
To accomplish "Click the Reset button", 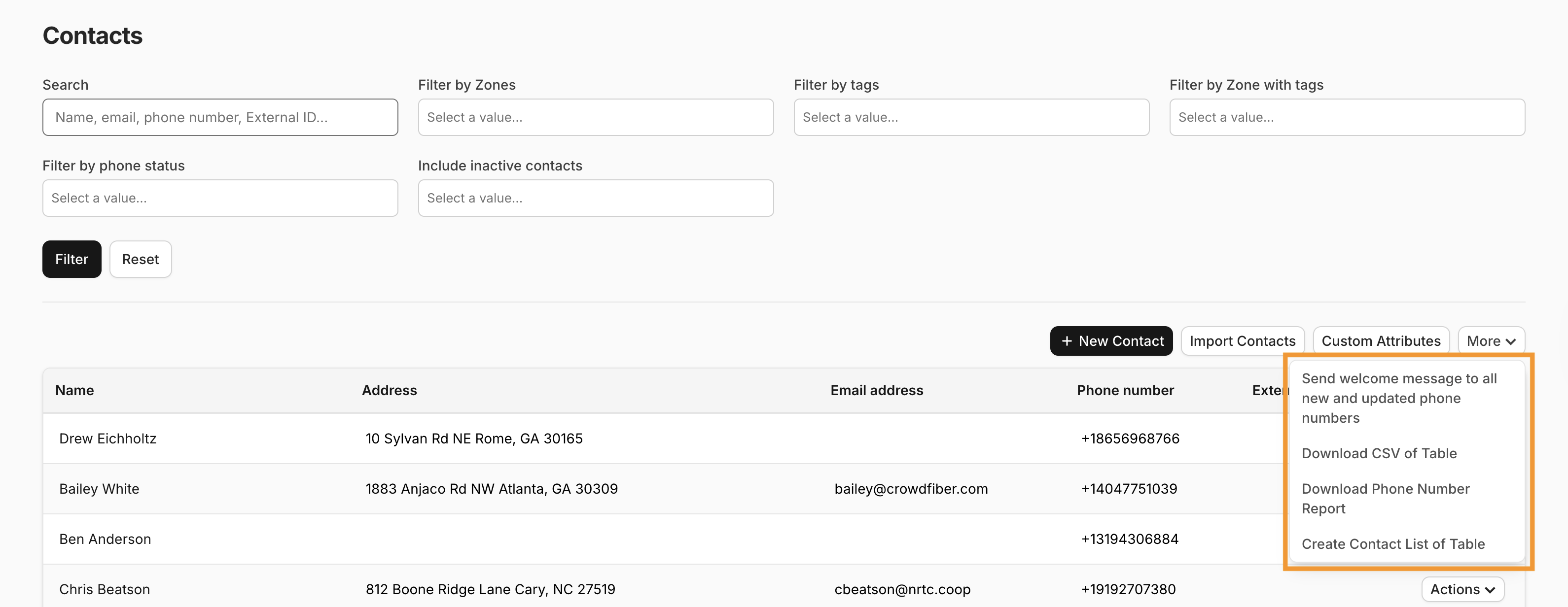I will [140, 259].
